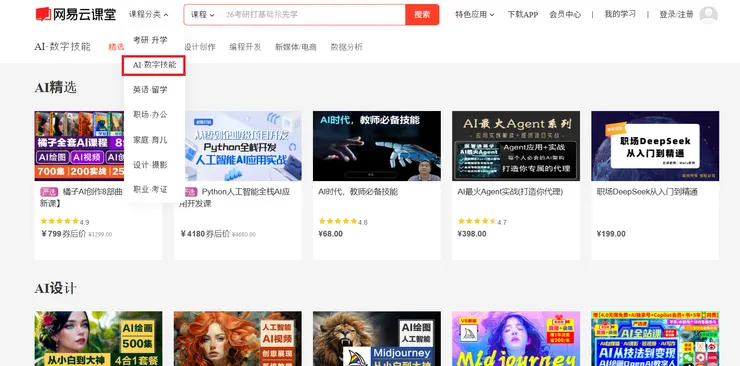Image resolution: width=740 pixels, height=366 pixels.
Task: Open 职场DeepSeek从入门到精通 thumbnail
Action: click(x=655, y=146)
